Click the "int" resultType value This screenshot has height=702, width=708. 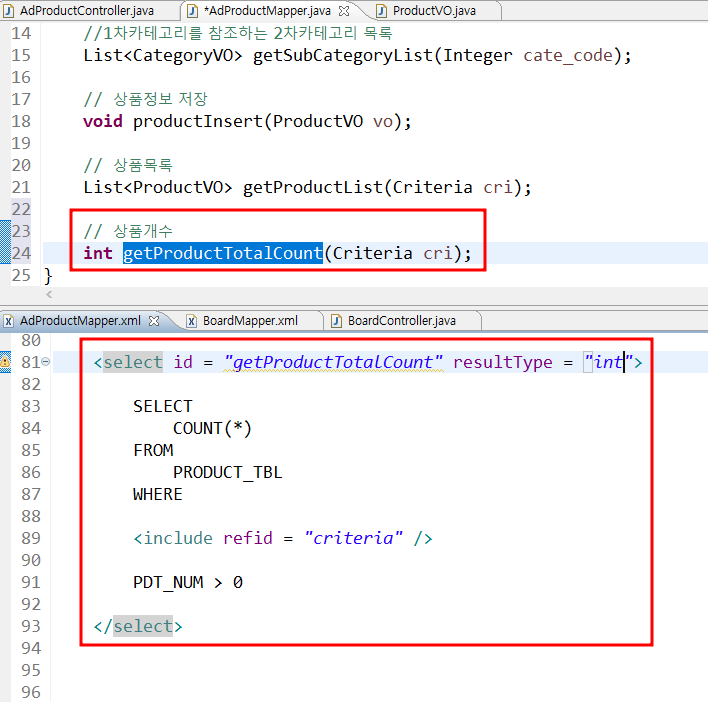[x=607, y=362]
